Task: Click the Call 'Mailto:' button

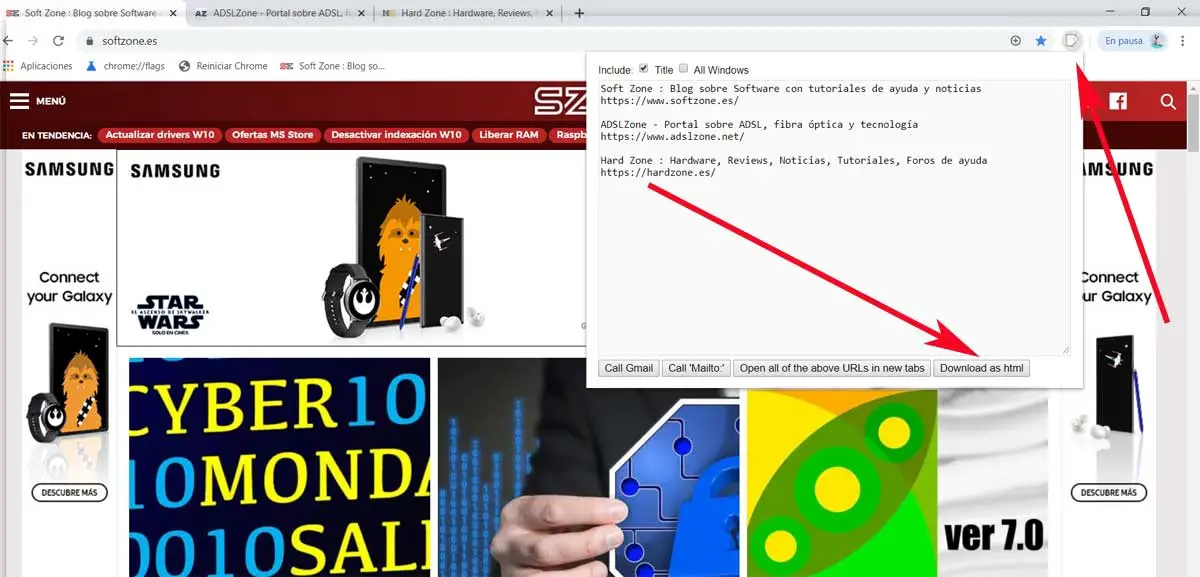Action: point(696,368)
